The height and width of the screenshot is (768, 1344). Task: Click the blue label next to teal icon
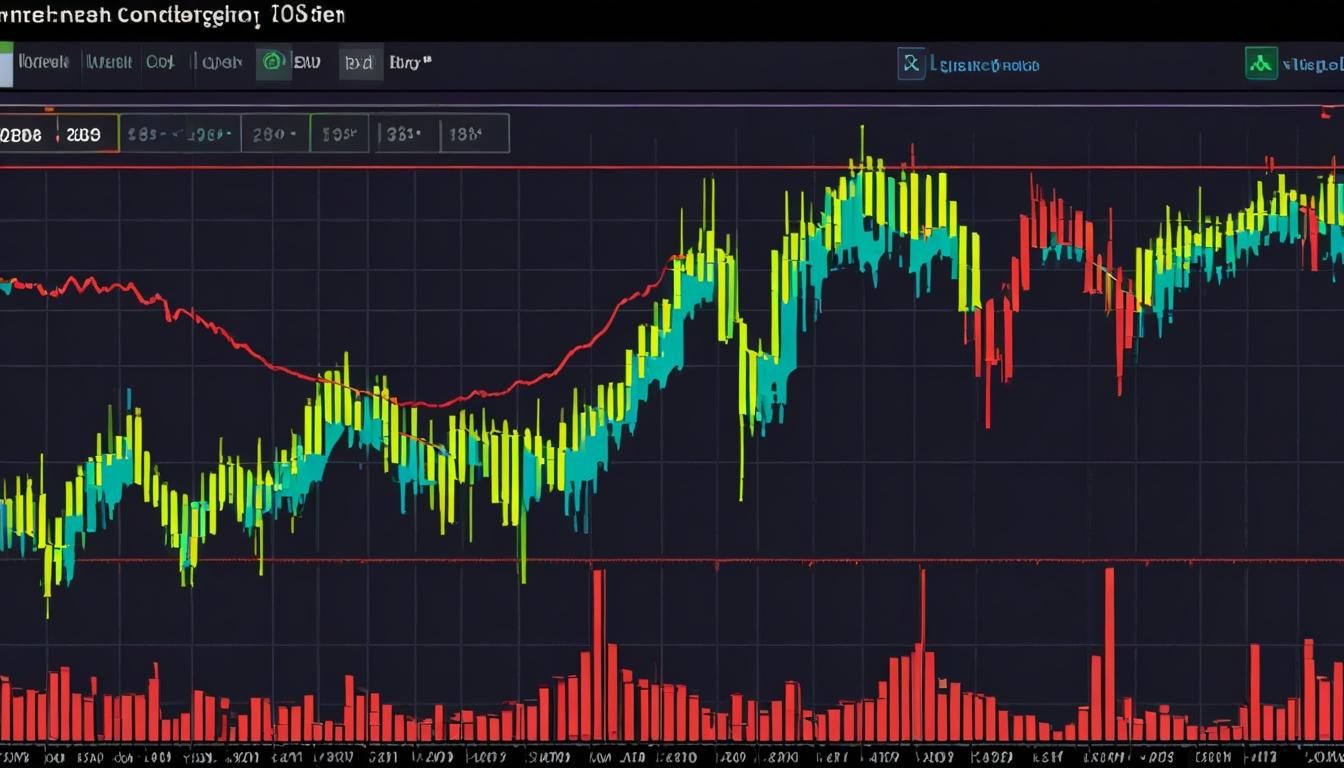pos(985,65)
